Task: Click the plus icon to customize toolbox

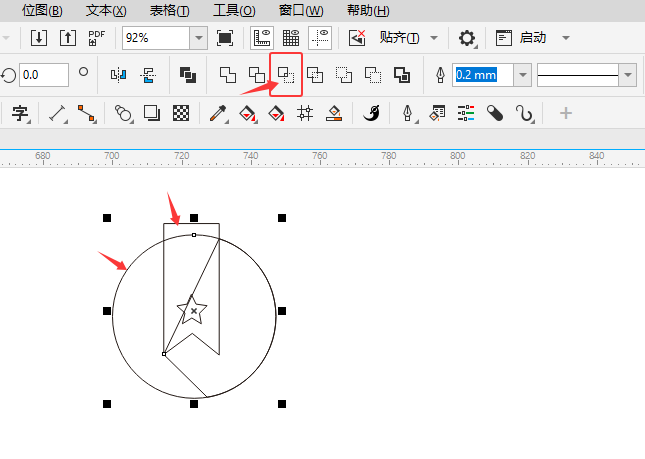Action: point(566,113)
